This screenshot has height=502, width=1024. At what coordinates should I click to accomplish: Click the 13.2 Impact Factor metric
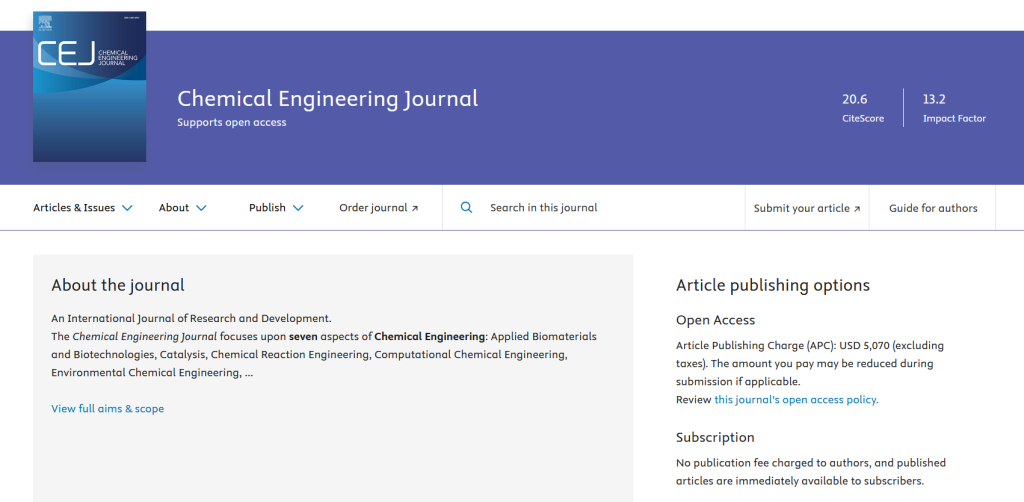coord(934,99)
